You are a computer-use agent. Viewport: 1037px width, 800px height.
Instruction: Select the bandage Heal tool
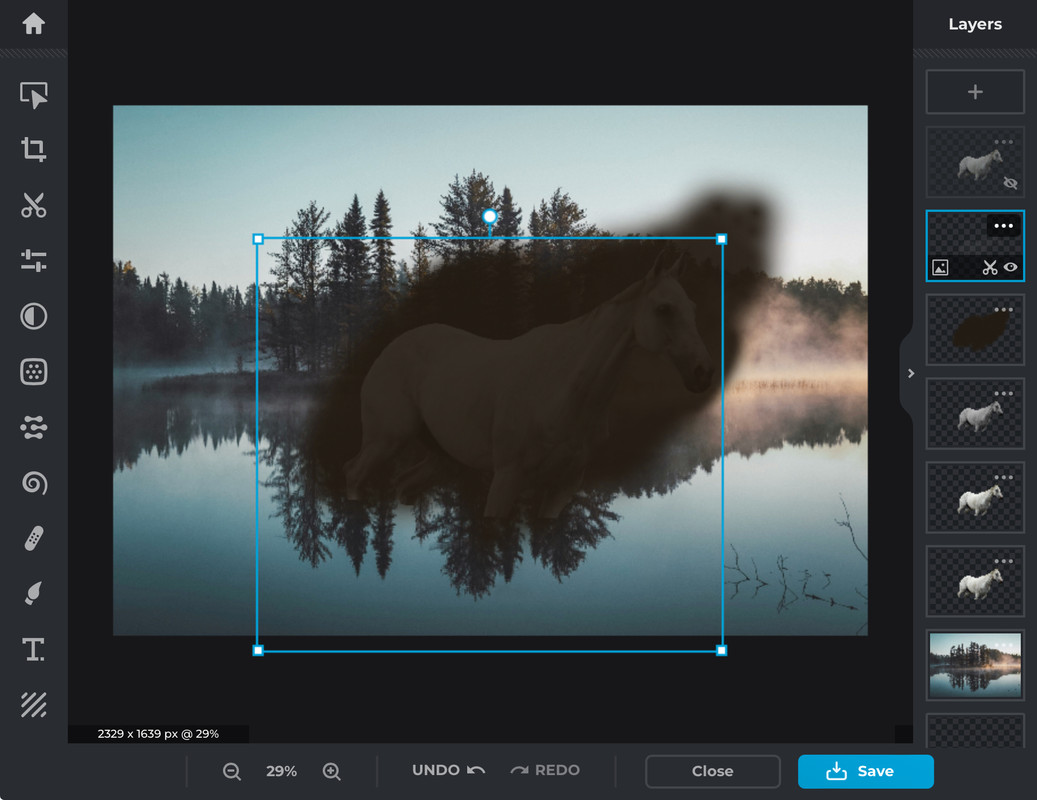click(x=33, y=538)
